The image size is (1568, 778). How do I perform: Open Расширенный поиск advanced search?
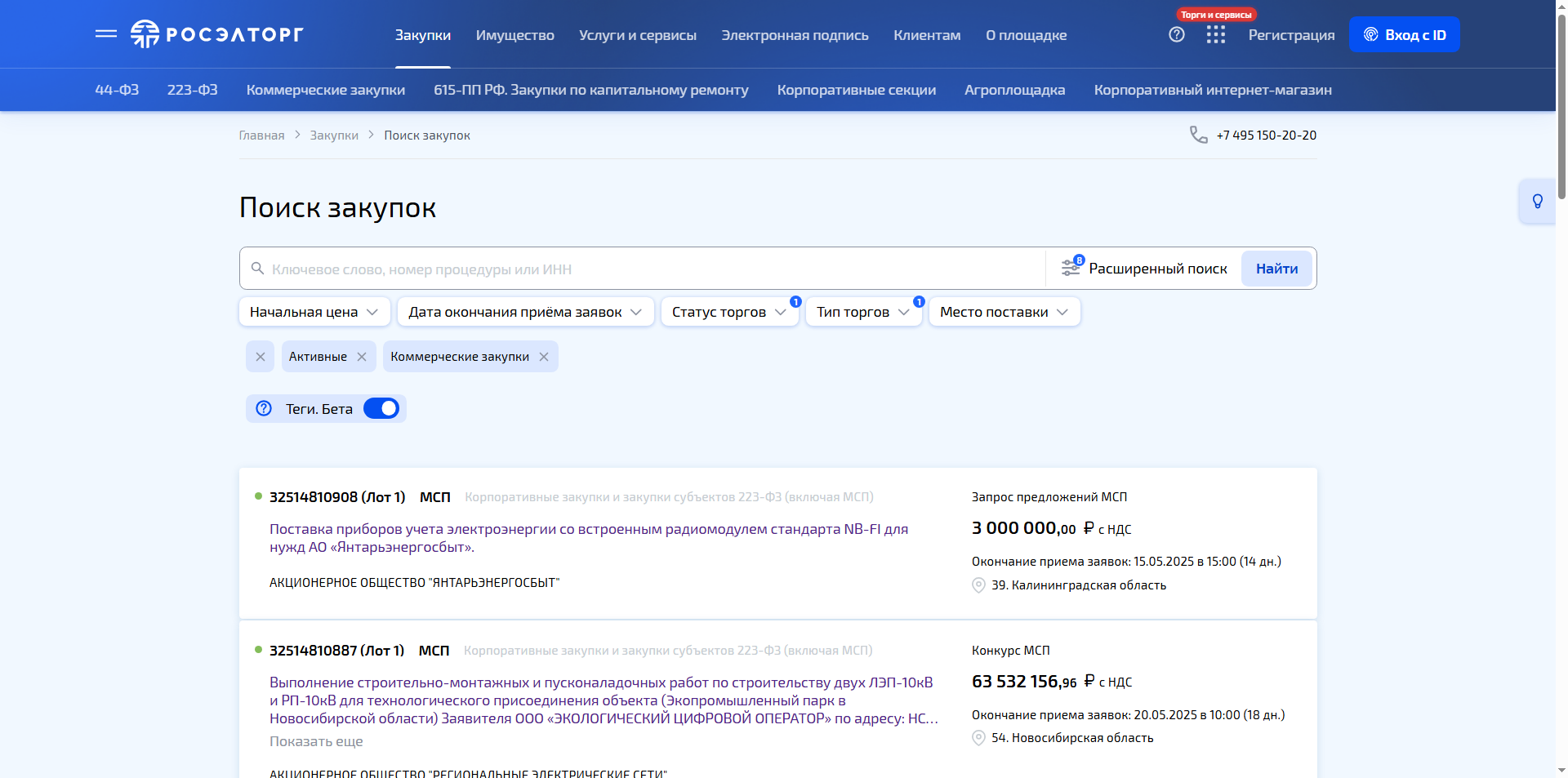pyautogui.click(x=1145, y=269)
